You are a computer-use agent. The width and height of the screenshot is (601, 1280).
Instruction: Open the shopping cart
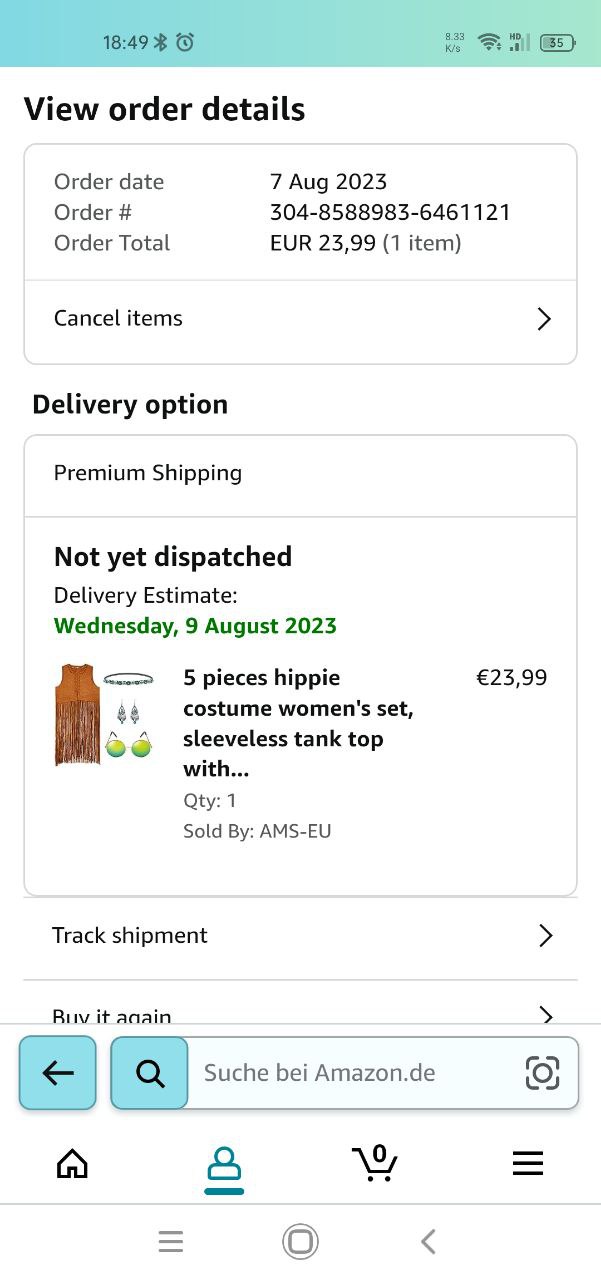pyautogui.click(x=375, y=1163)
